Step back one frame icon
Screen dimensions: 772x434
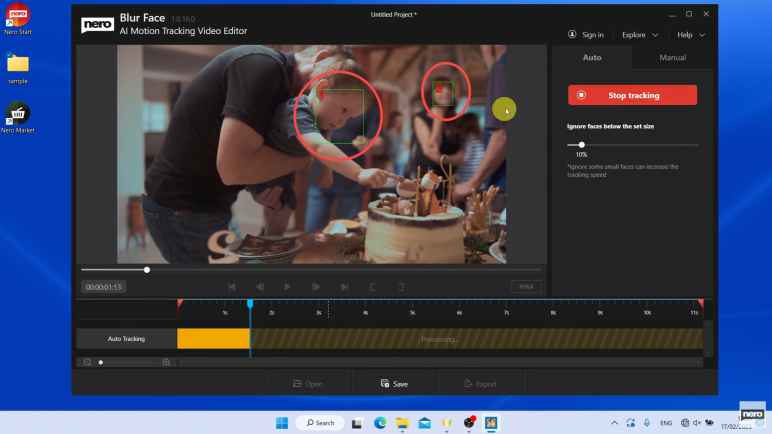260,287
